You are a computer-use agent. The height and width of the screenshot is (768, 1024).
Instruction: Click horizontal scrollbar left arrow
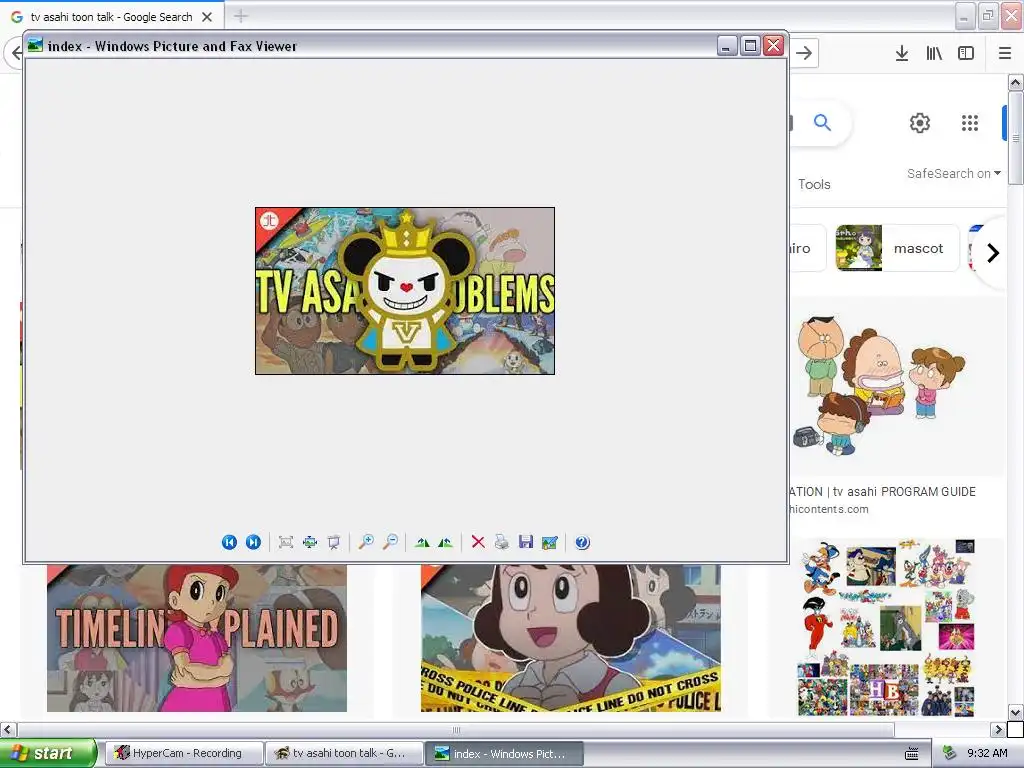(x=8, y=729)
